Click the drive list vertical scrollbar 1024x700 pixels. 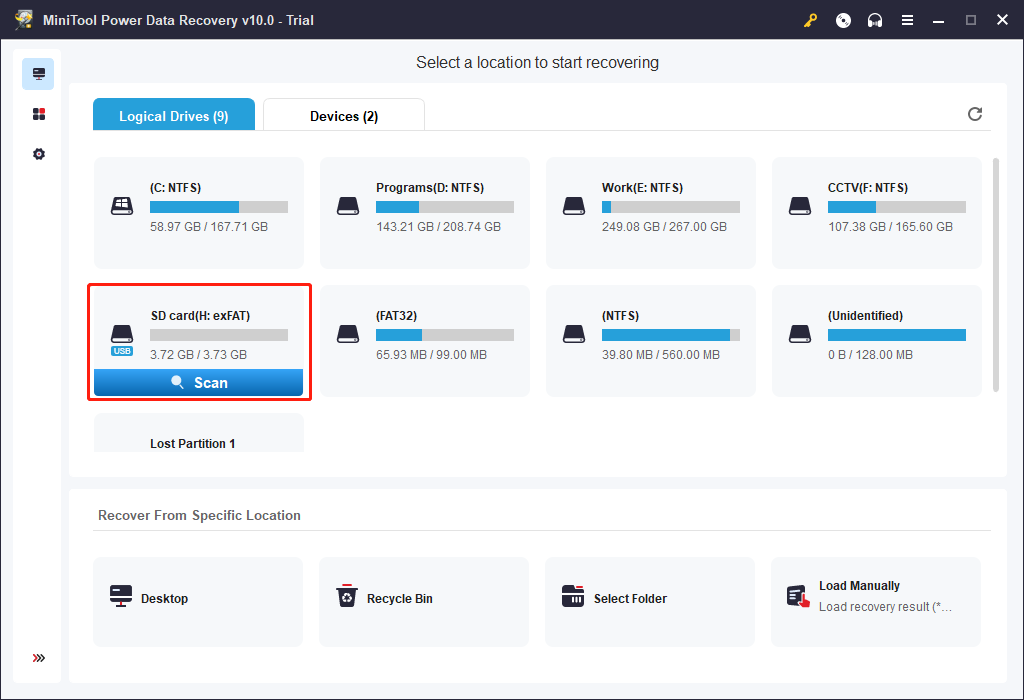coord(996,274)
